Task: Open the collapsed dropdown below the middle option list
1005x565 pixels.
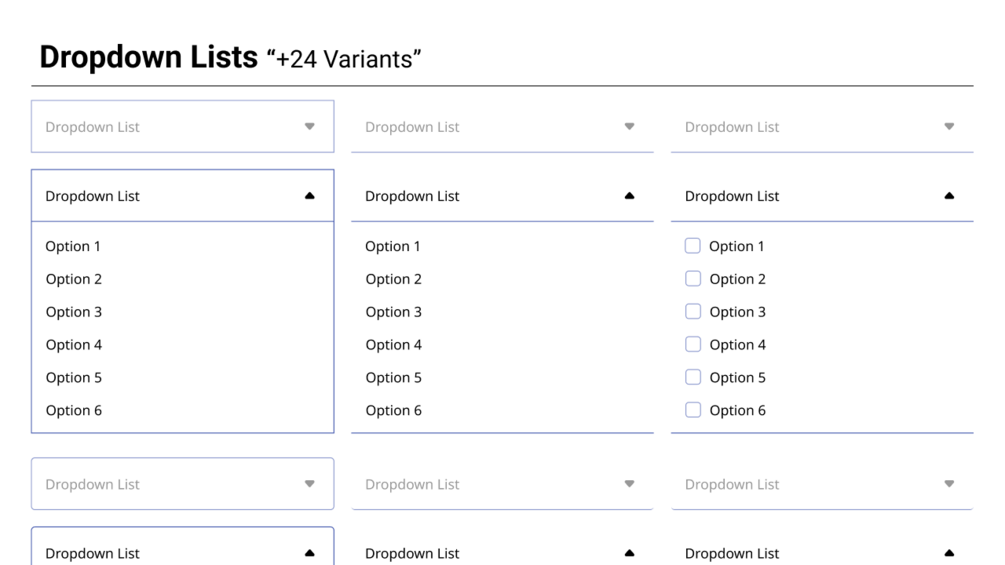Action: pyautogui.click(x=629, y=484)
